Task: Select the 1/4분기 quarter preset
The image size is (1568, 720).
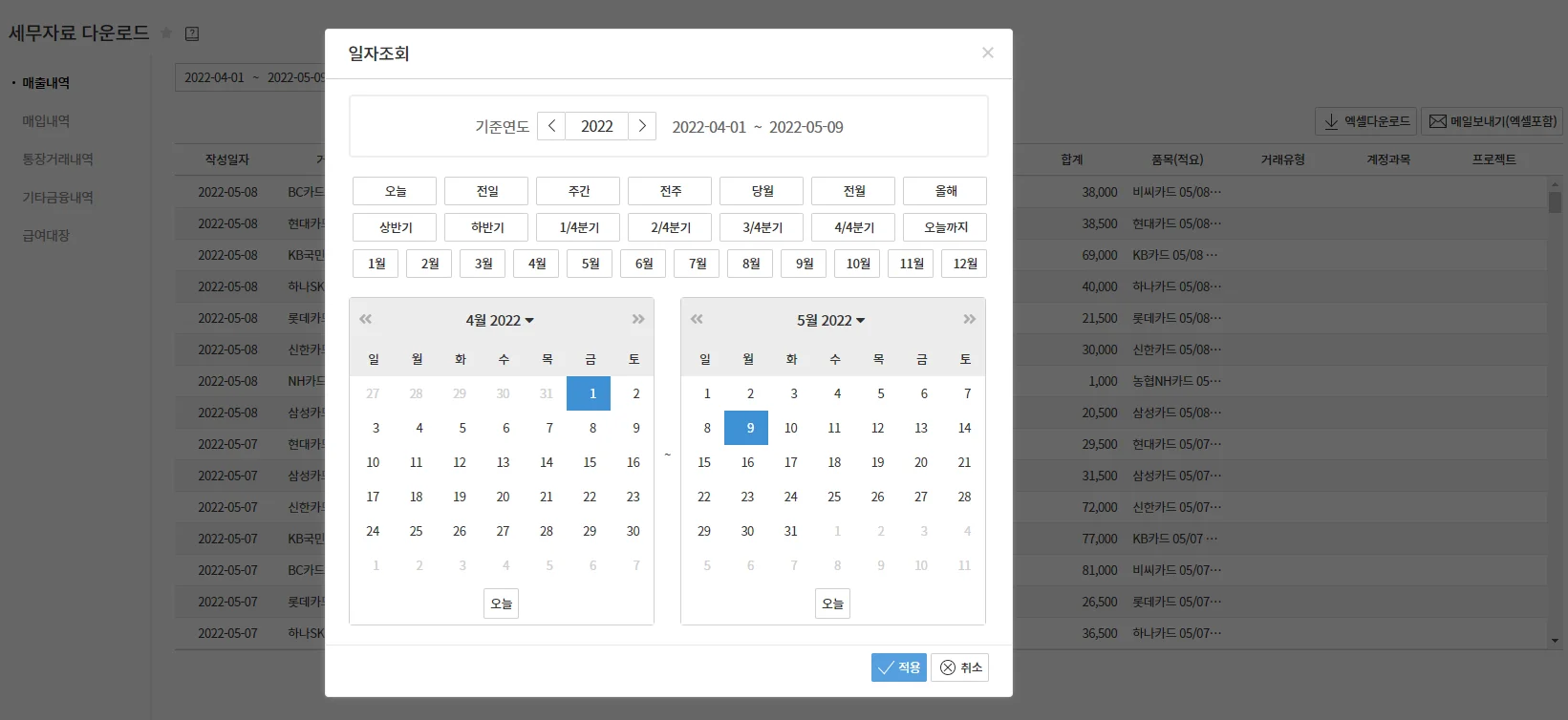Action: tap(579, 227)
